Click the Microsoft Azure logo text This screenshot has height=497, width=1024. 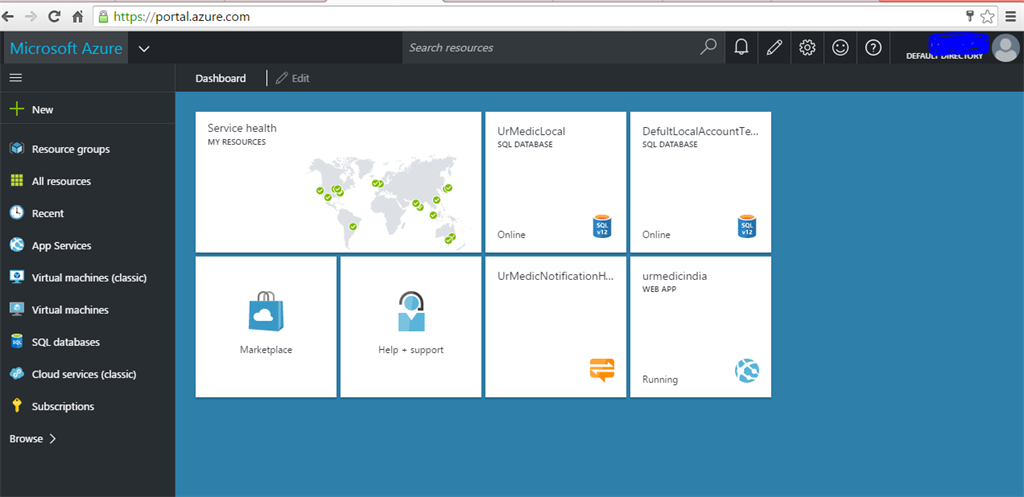coord(66,48)
